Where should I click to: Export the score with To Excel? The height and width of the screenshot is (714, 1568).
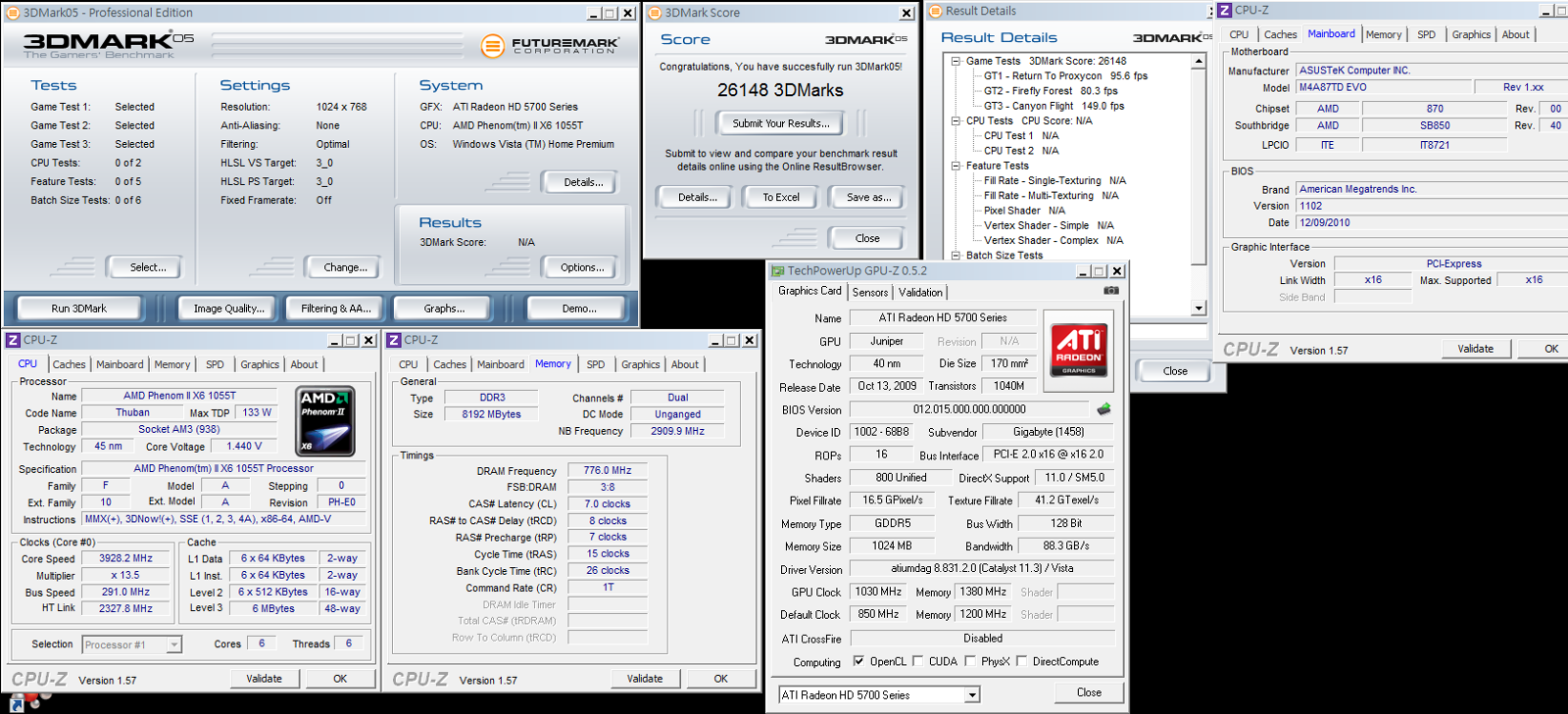coord(781,197)
